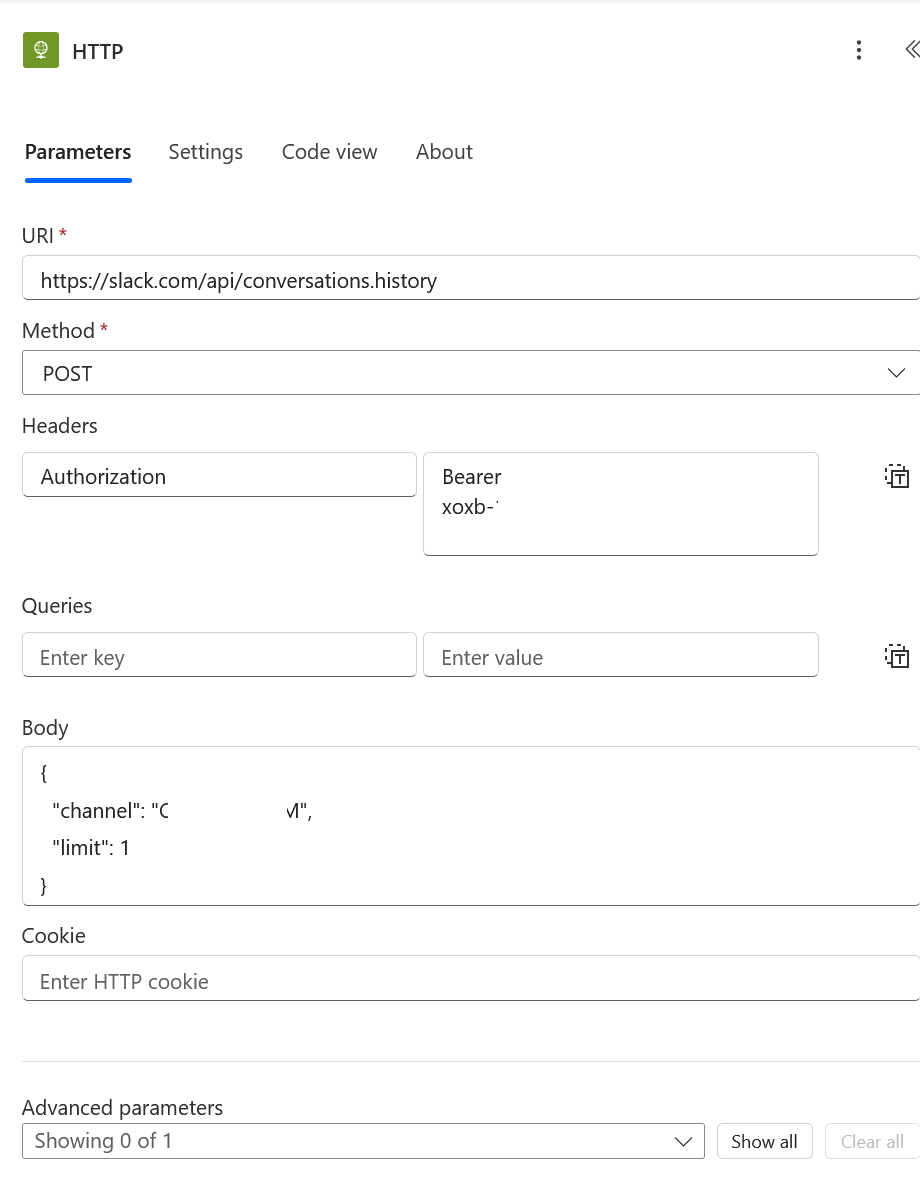This screenshot has height=1185, width=920.
Task: Click the Bearer token header value field
Action: (x=620, y=503)
